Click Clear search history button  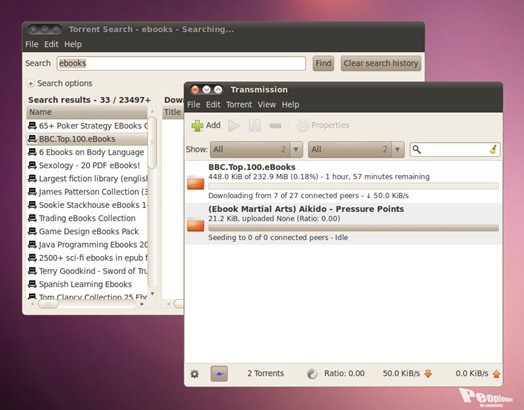pyautogui.click(x=381, y=63)
